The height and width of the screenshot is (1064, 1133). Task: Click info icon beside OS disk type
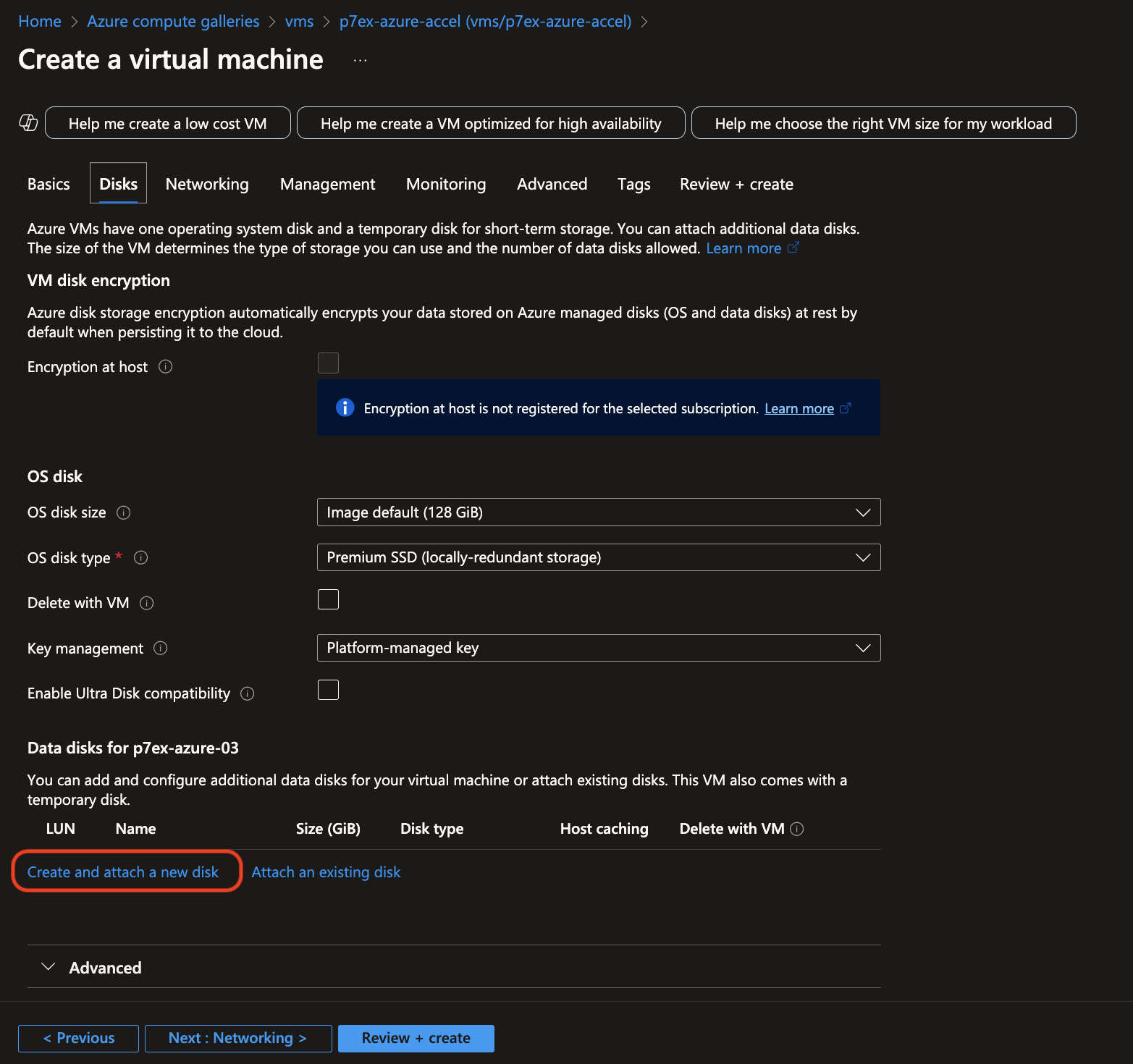[x=141, y=558]
